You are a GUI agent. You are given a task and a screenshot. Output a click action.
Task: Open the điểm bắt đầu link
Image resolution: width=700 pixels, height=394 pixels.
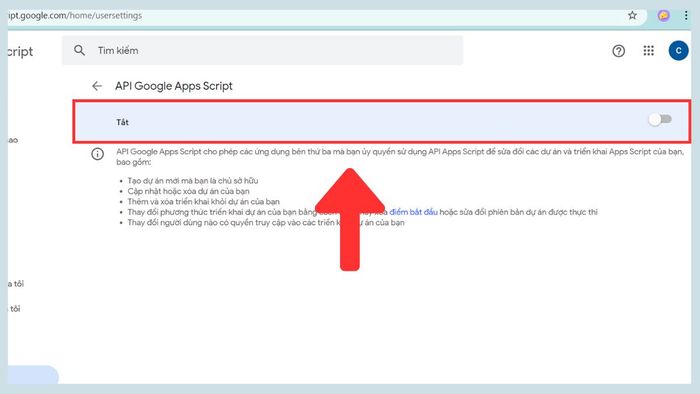(413, 212)
